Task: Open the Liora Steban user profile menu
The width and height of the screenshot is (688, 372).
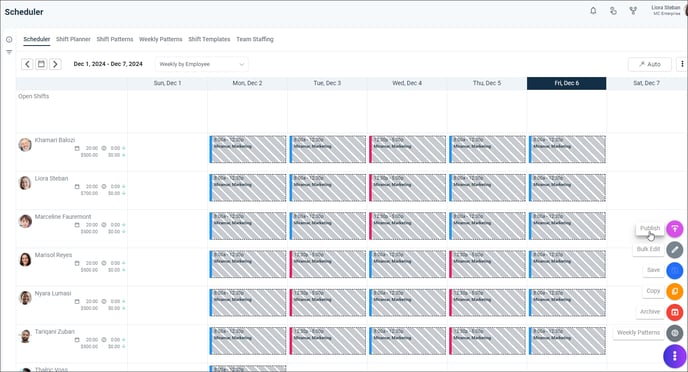Action: pos(666,11)
